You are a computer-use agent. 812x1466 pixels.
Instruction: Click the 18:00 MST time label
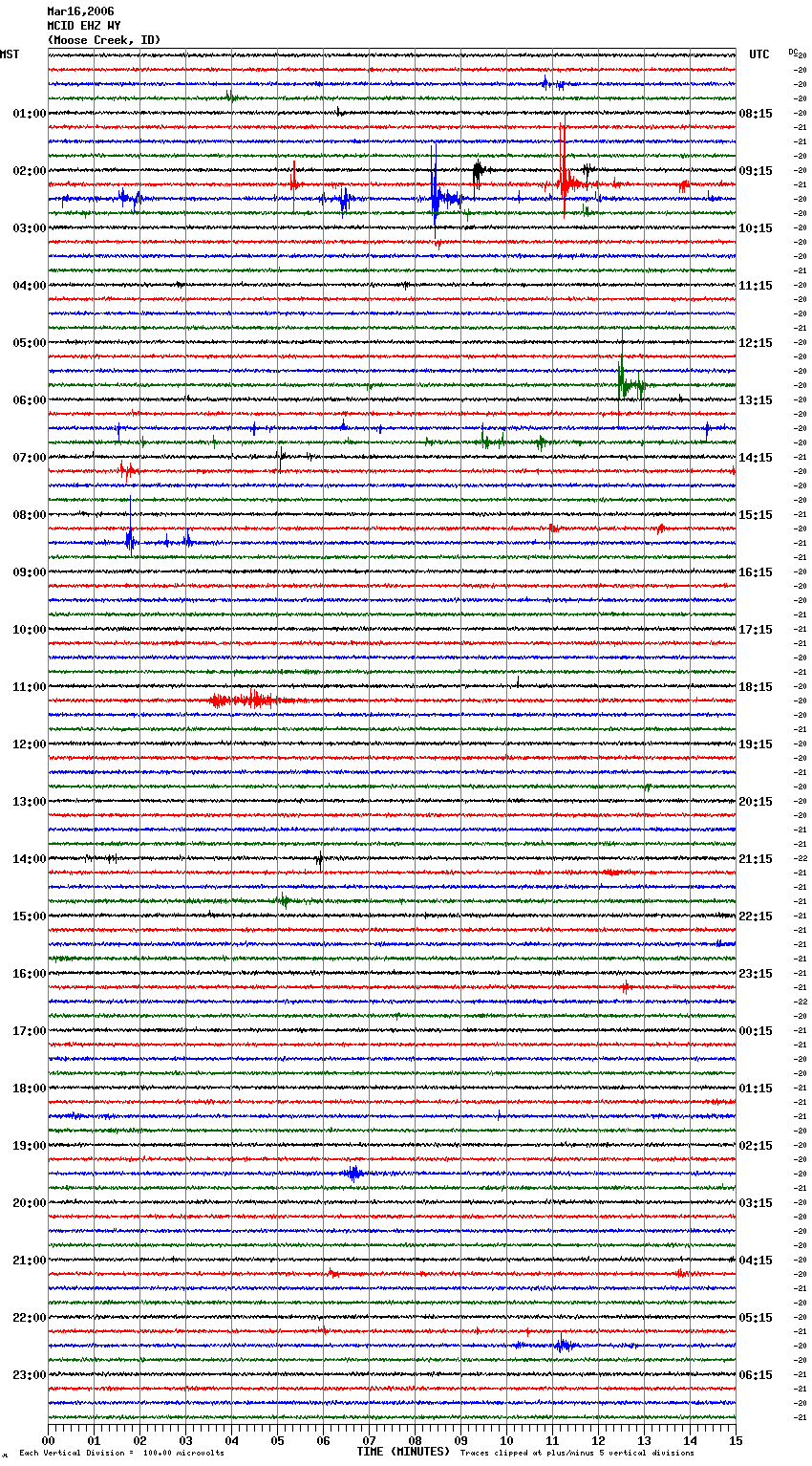[x=29, y=1089]
